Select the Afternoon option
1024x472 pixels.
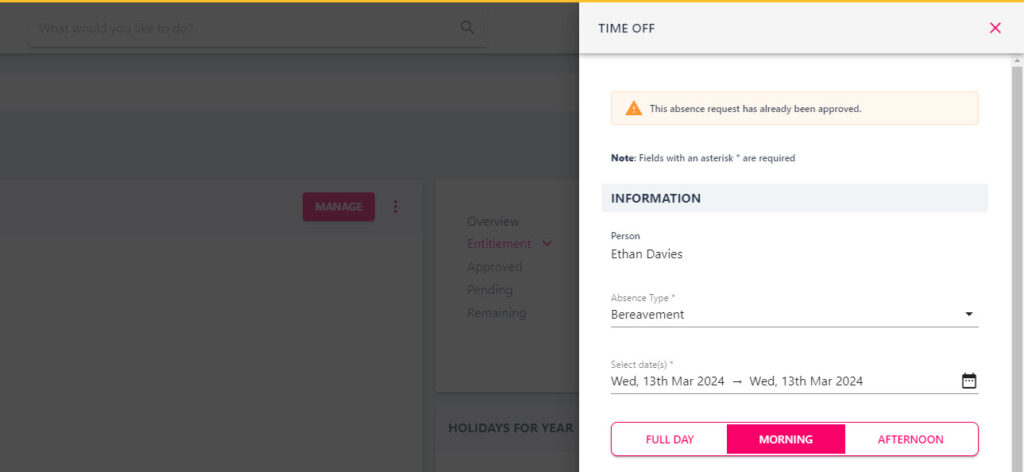[910, 439]
